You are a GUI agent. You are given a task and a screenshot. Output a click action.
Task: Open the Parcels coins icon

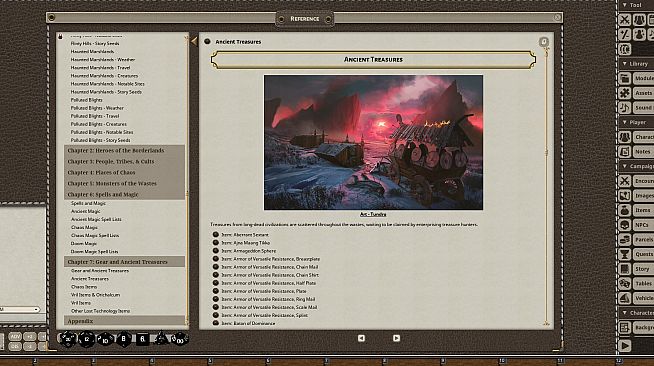point(625,239)
